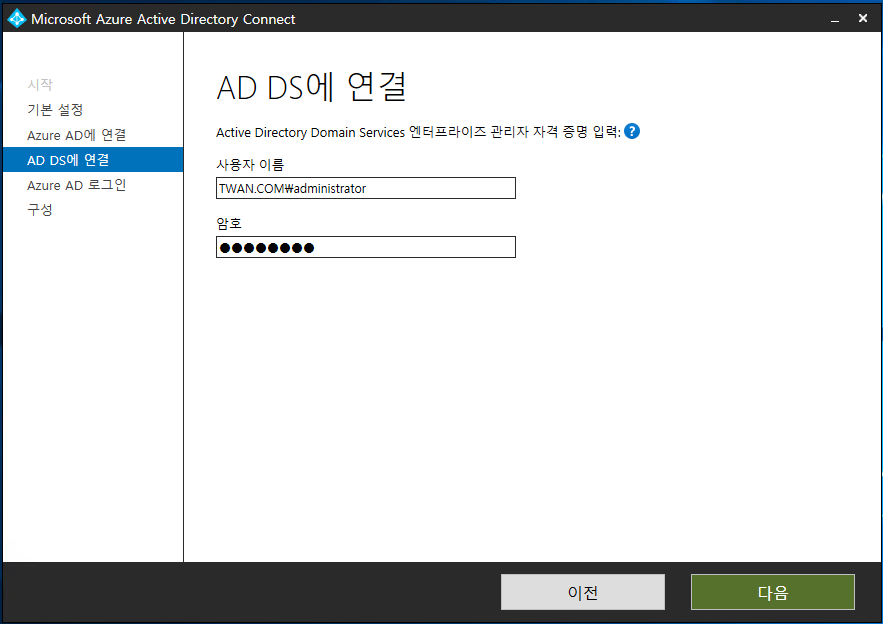The image size is (883, 624).
Task: Minimize the Azure AD Connect window
Action: pyautogui.click(x=835, y=19)
